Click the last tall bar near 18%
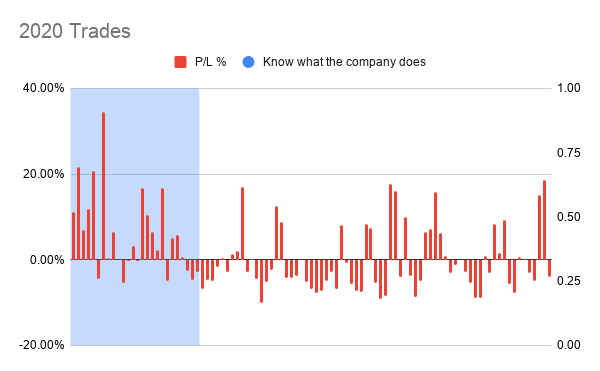This screenshot has width=600, height=371. tap(544, 220)
